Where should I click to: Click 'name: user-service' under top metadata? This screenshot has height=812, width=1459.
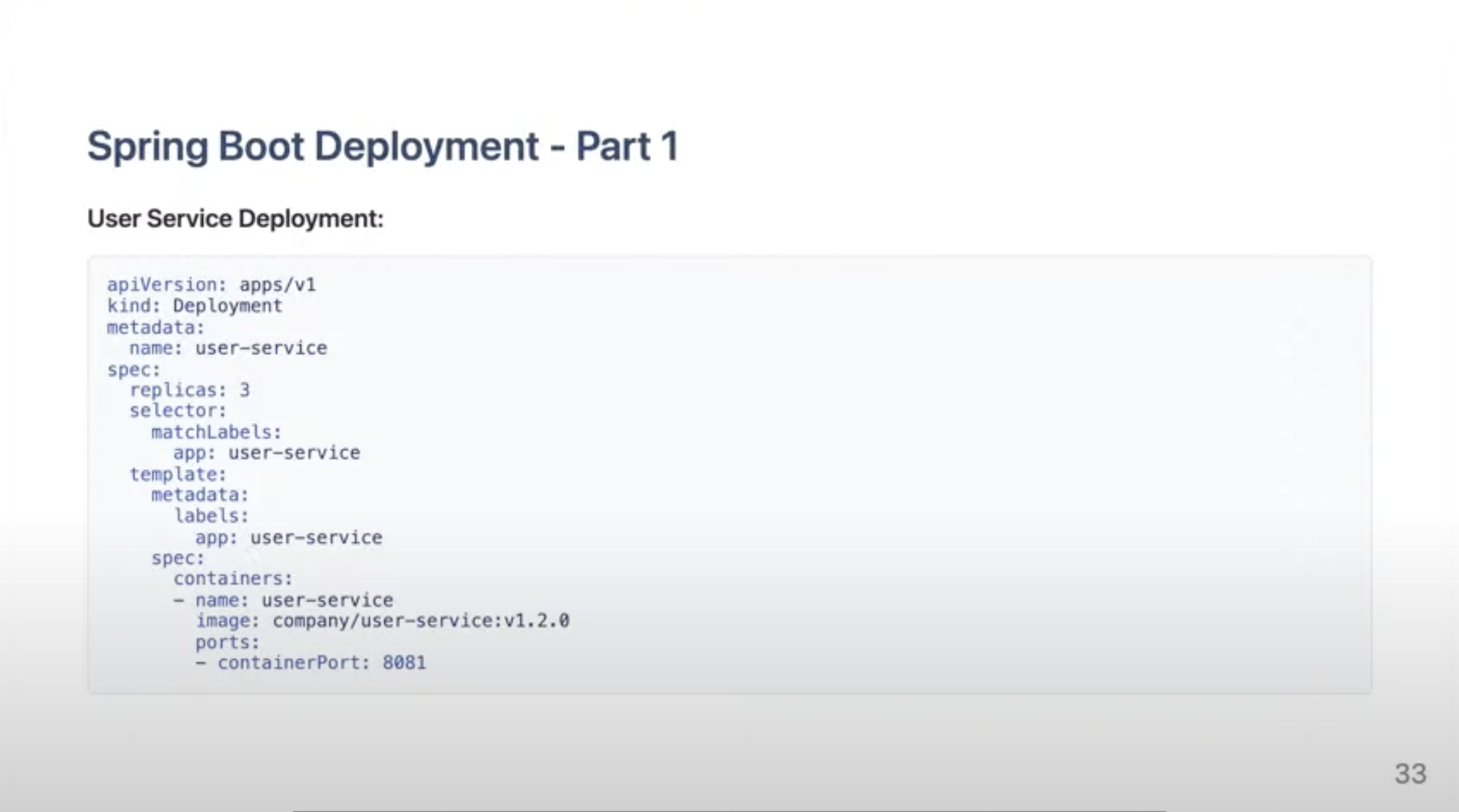[228, 348]
